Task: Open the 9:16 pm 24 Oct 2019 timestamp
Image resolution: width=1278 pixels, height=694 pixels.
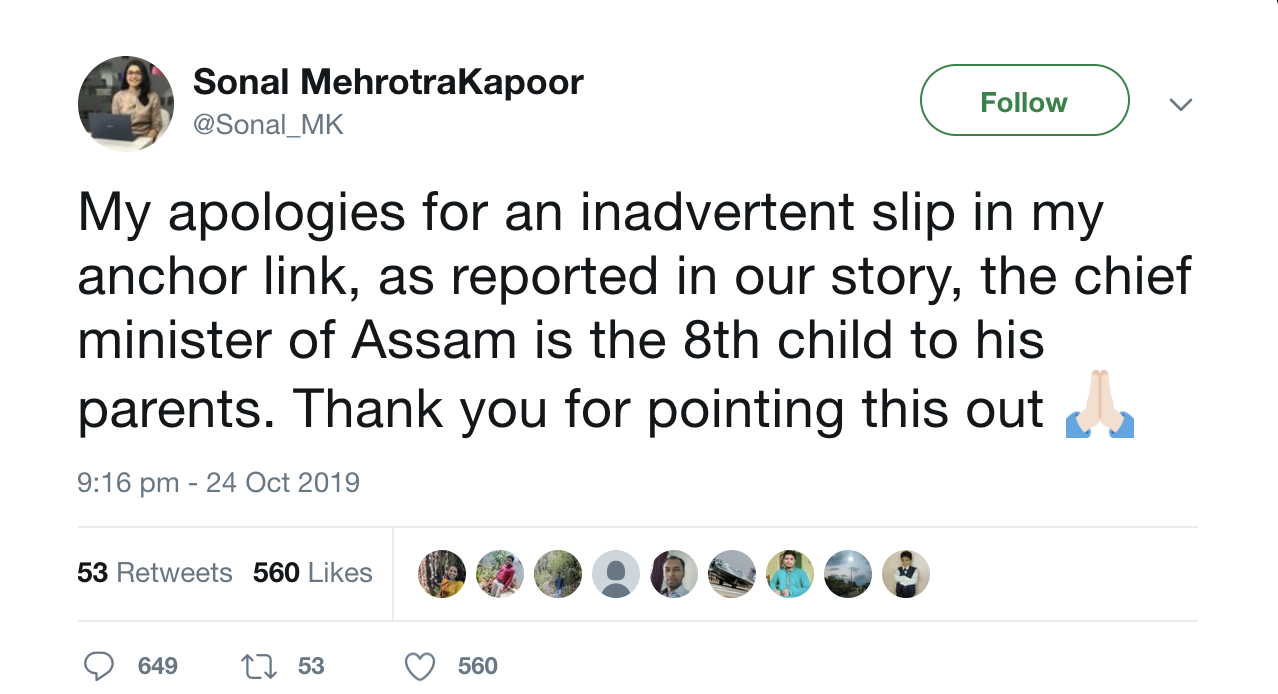Action: (218, 483)
